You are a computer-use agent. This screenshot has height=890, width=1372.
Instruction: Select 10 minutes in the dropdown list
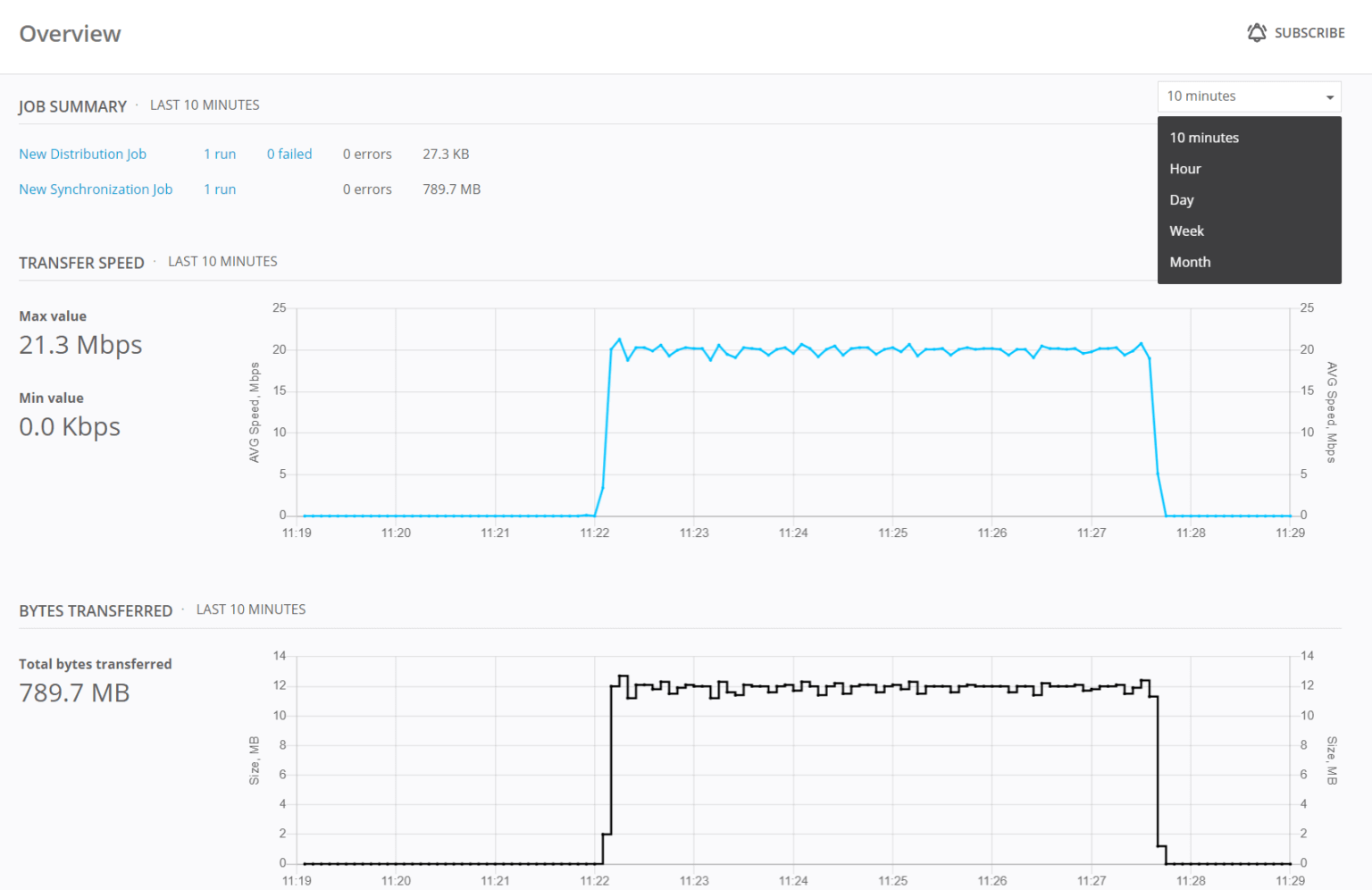pos(1204,137)
